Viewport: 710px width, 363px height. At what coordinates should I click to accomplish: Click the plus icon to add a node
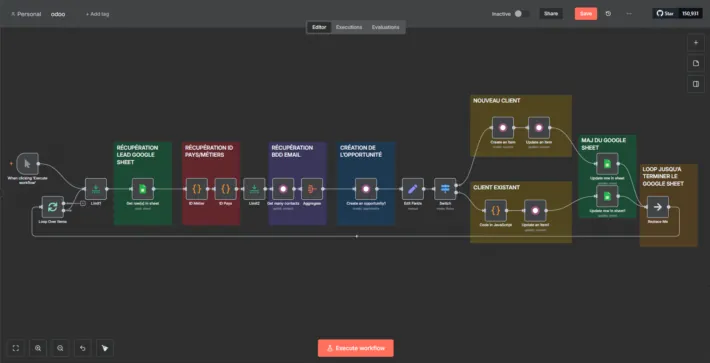point(696,43)
